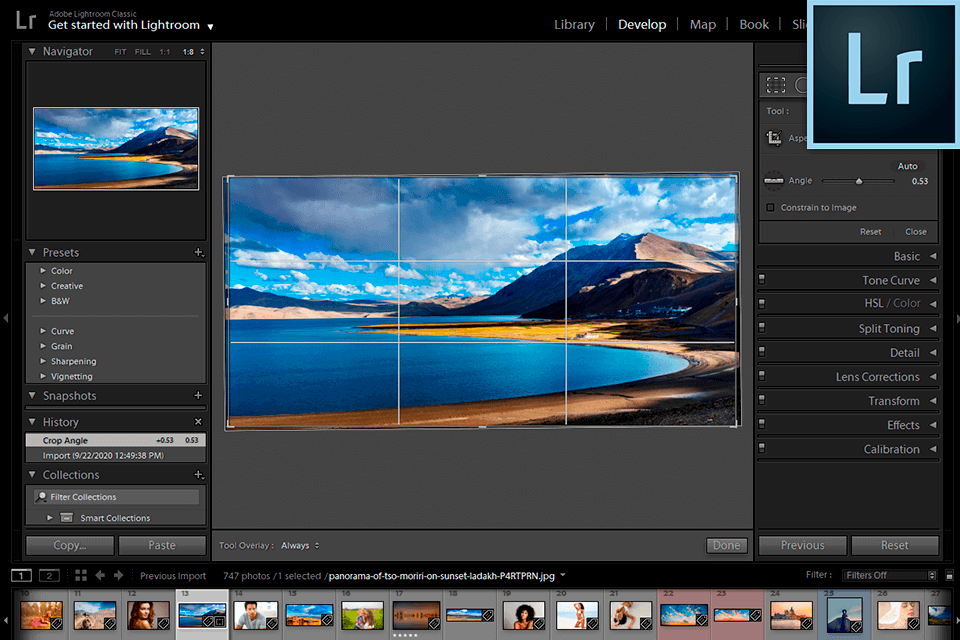Click the develop badge on thumbnail 19
Screen dimensions: 960x640
tap(539, 624)
